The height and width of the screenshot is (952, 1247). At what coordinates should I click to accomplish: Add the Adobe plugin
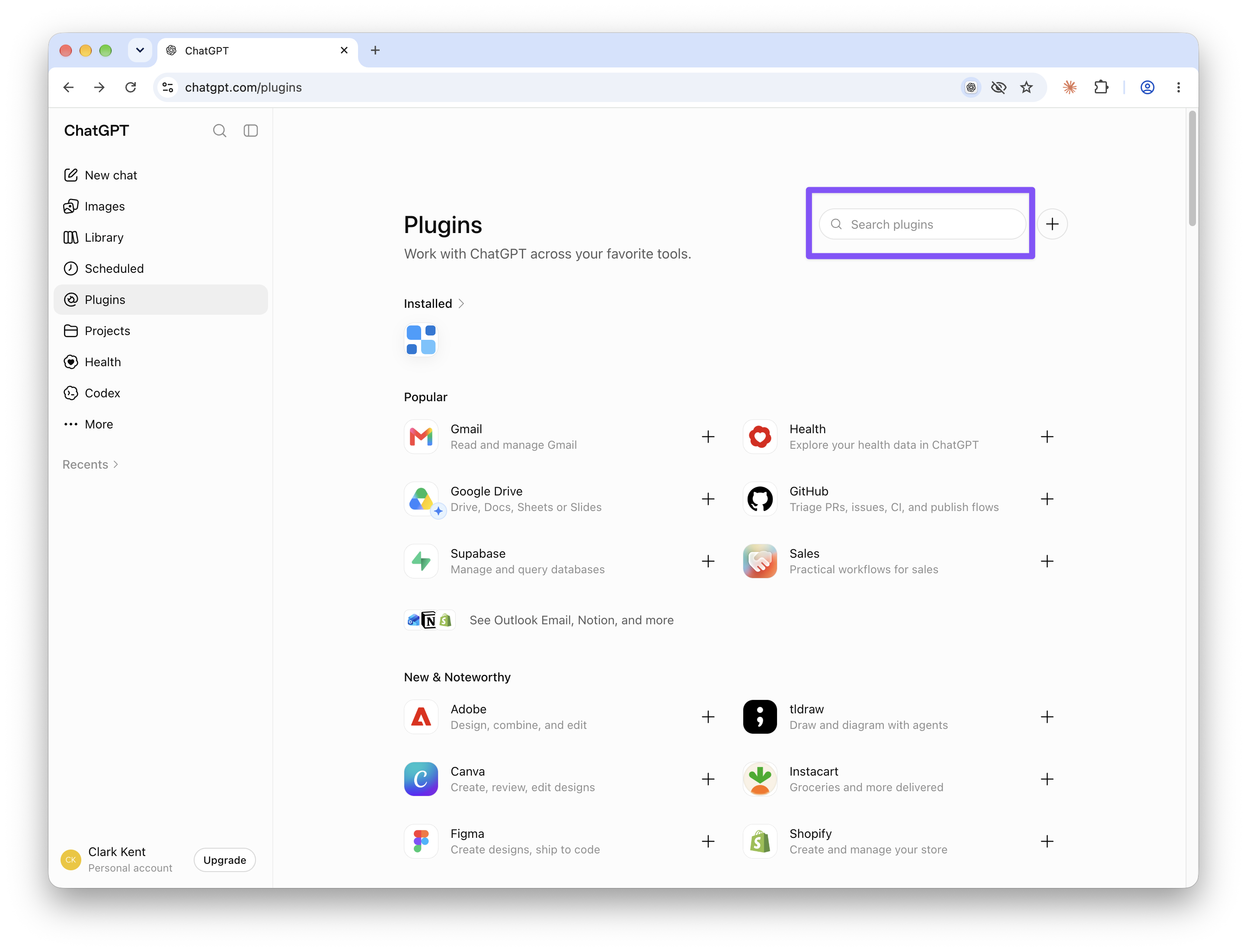tap(708, 717)
